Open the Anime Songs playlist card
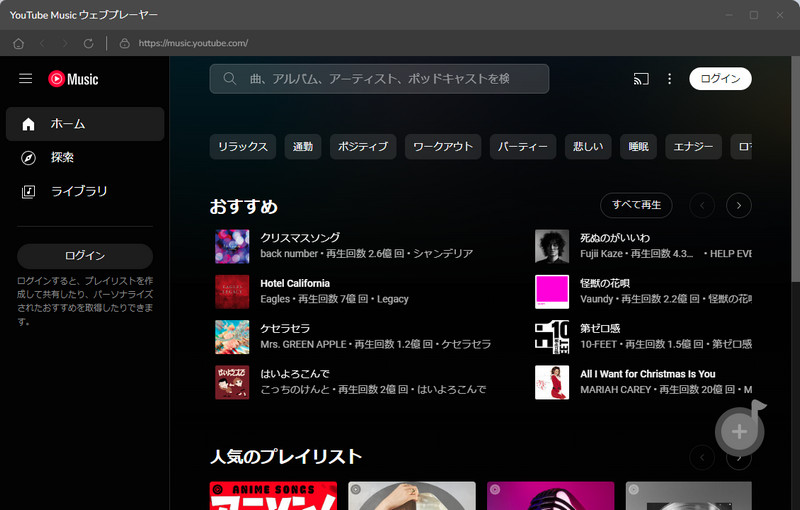Viewport: 800px width, 510px height. click(273, 496)
